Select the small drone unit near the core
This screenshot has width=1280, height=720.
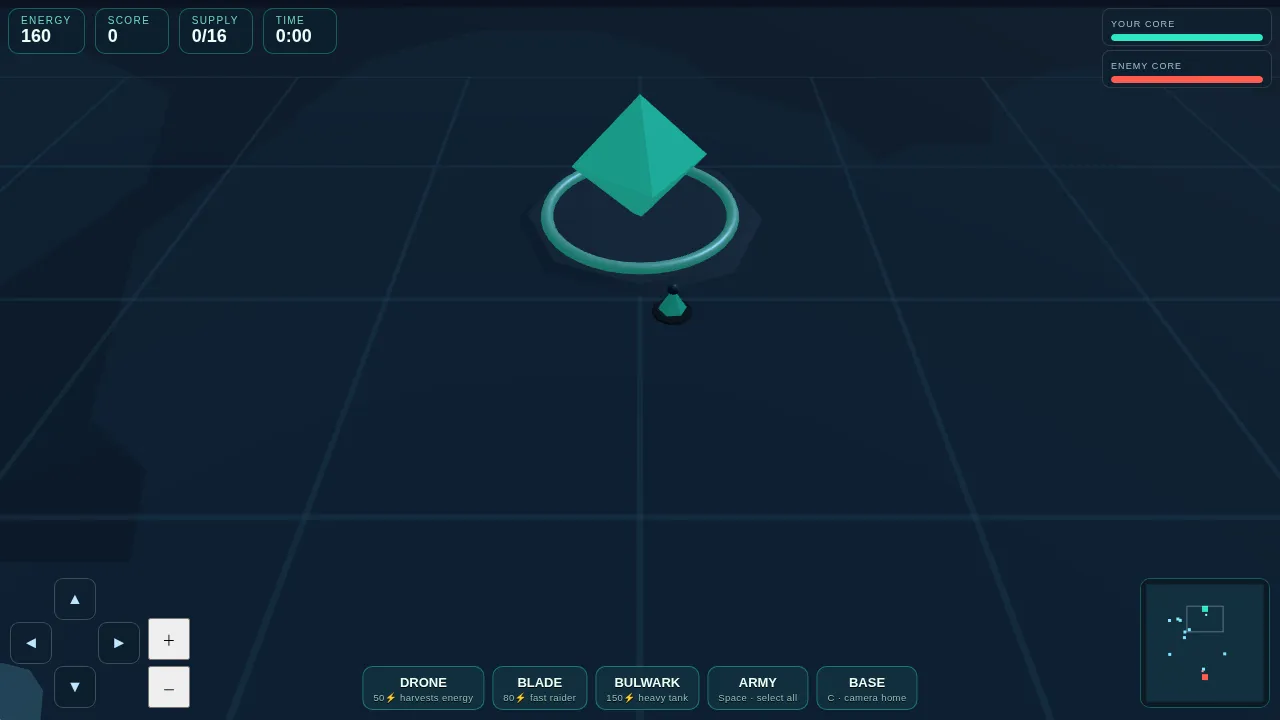672,305
